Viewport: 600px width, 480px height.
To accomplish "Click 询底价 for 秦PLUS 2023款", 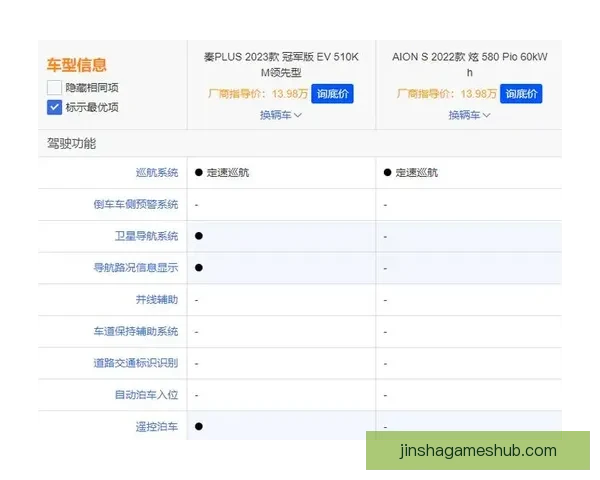I will coord(332,94).
